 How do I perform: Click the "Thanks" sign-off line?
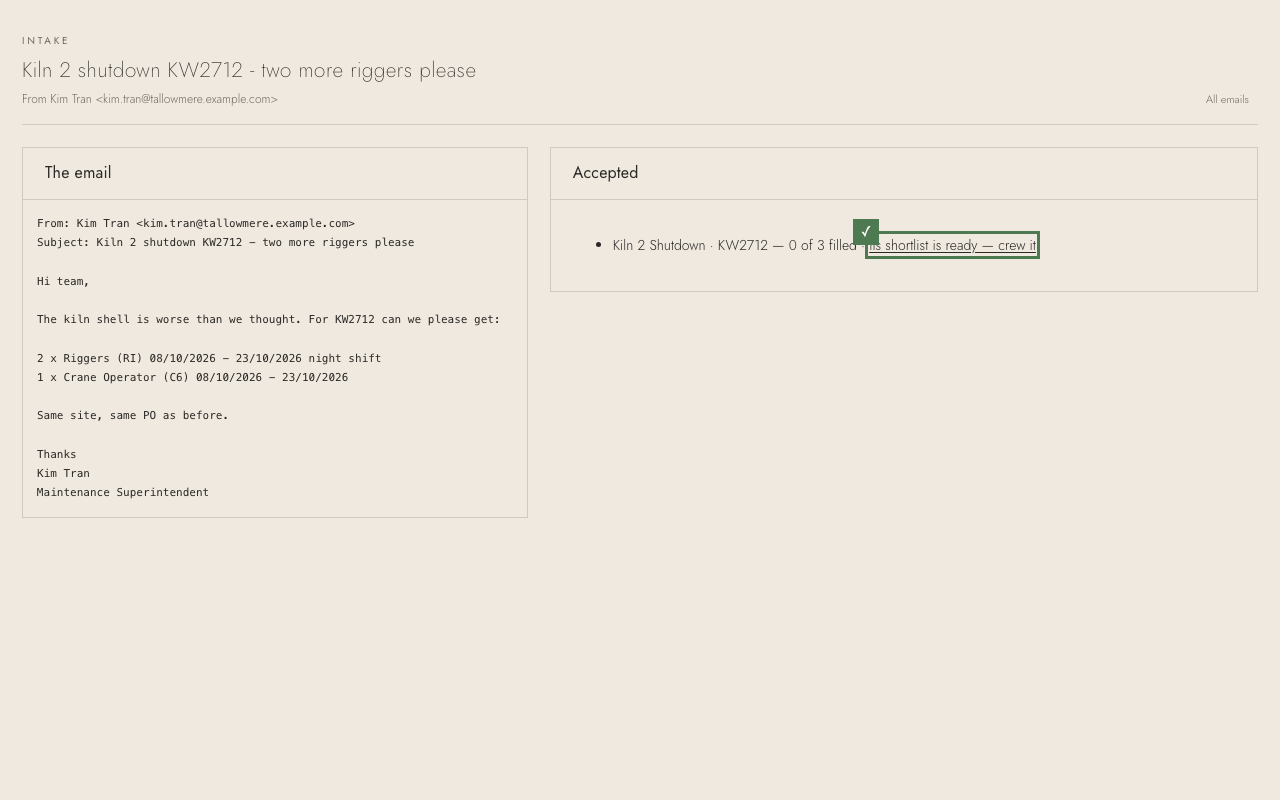click(57, 454)
